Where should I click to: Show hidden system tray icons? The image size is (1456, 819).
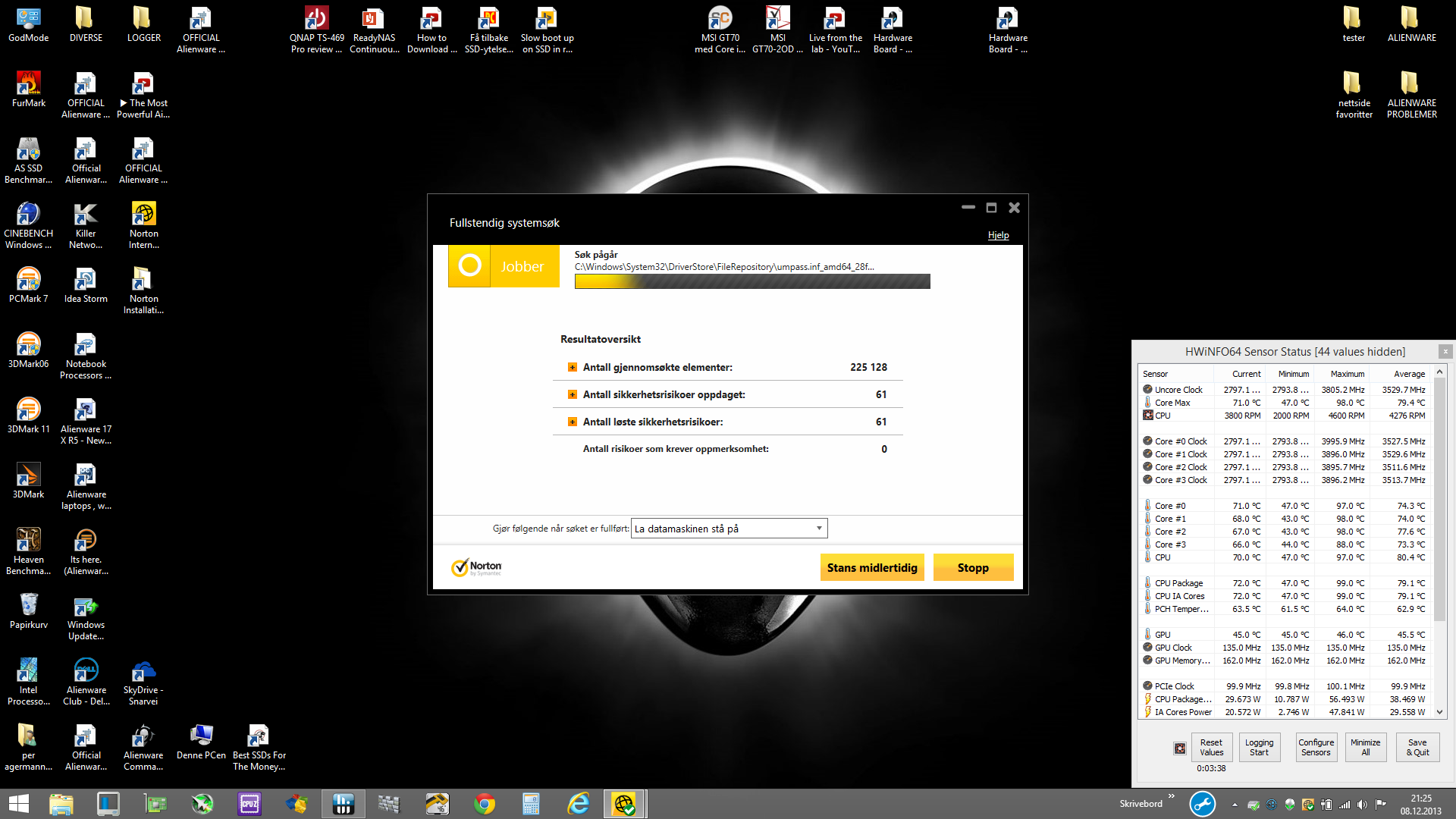pos(1235,805)
